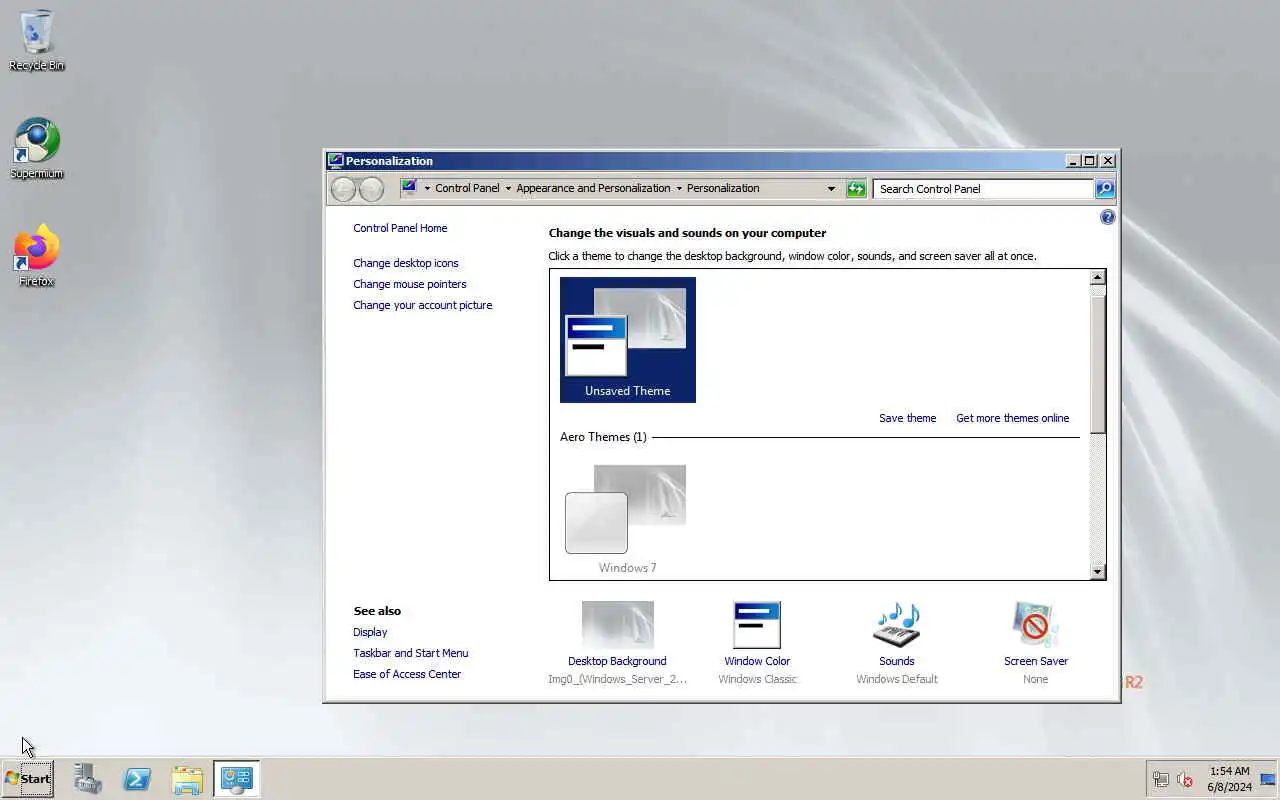Image resolution: width=1280 pixels, height=800 pixels.
Task: Open the Display link under See also
Action: (370, 632)
